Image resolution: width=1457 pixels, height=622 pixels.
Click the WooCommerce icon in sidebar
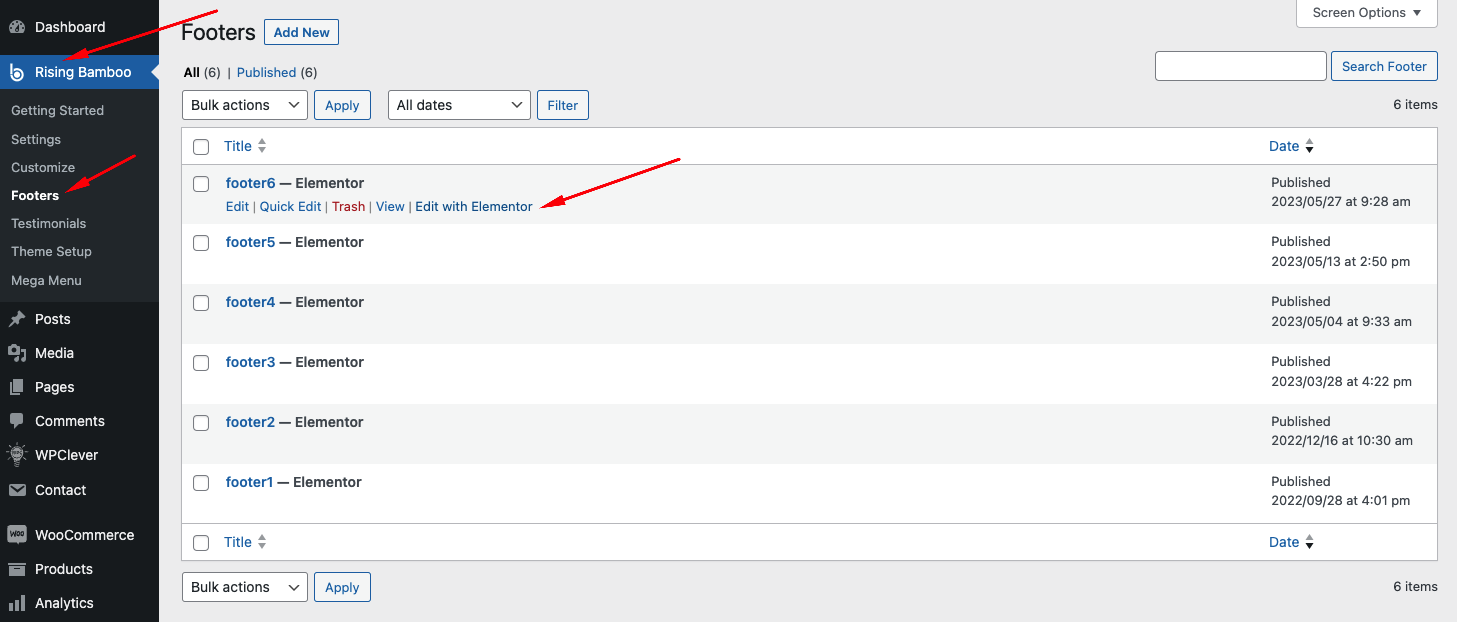(x=17, y=535)
